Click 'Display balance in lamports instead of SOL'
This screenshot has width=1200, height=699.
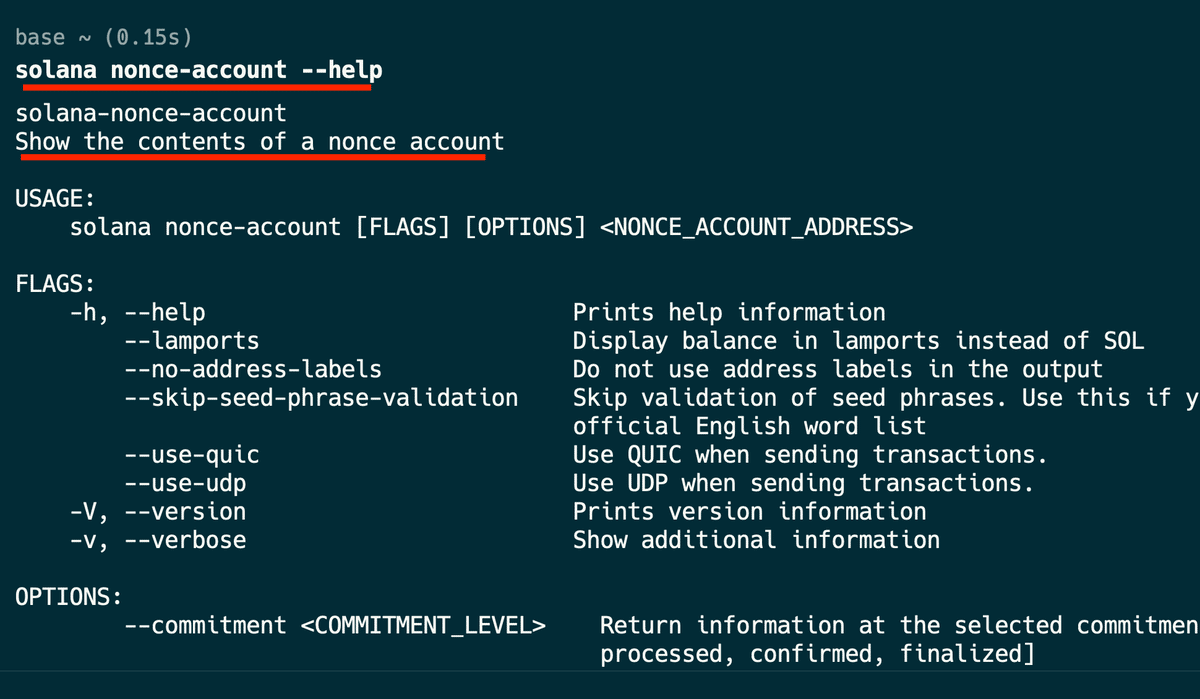(859, 341)
